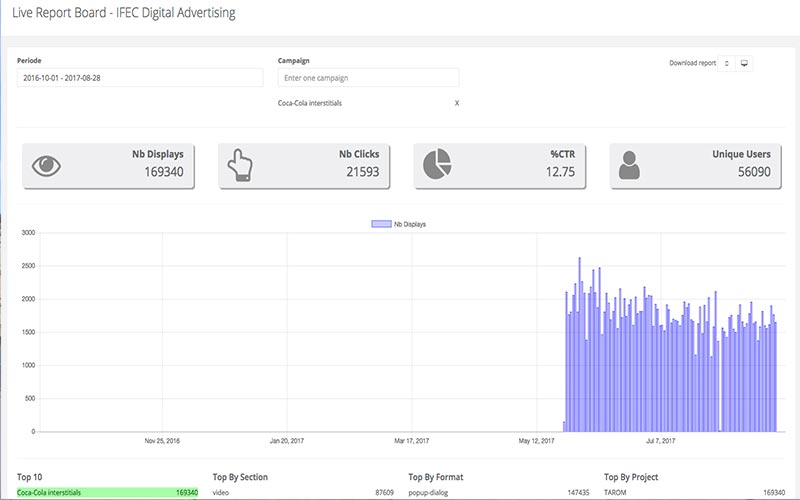
Task: Click the Nb Displays value 169340
Action: [x=164, y=172]
